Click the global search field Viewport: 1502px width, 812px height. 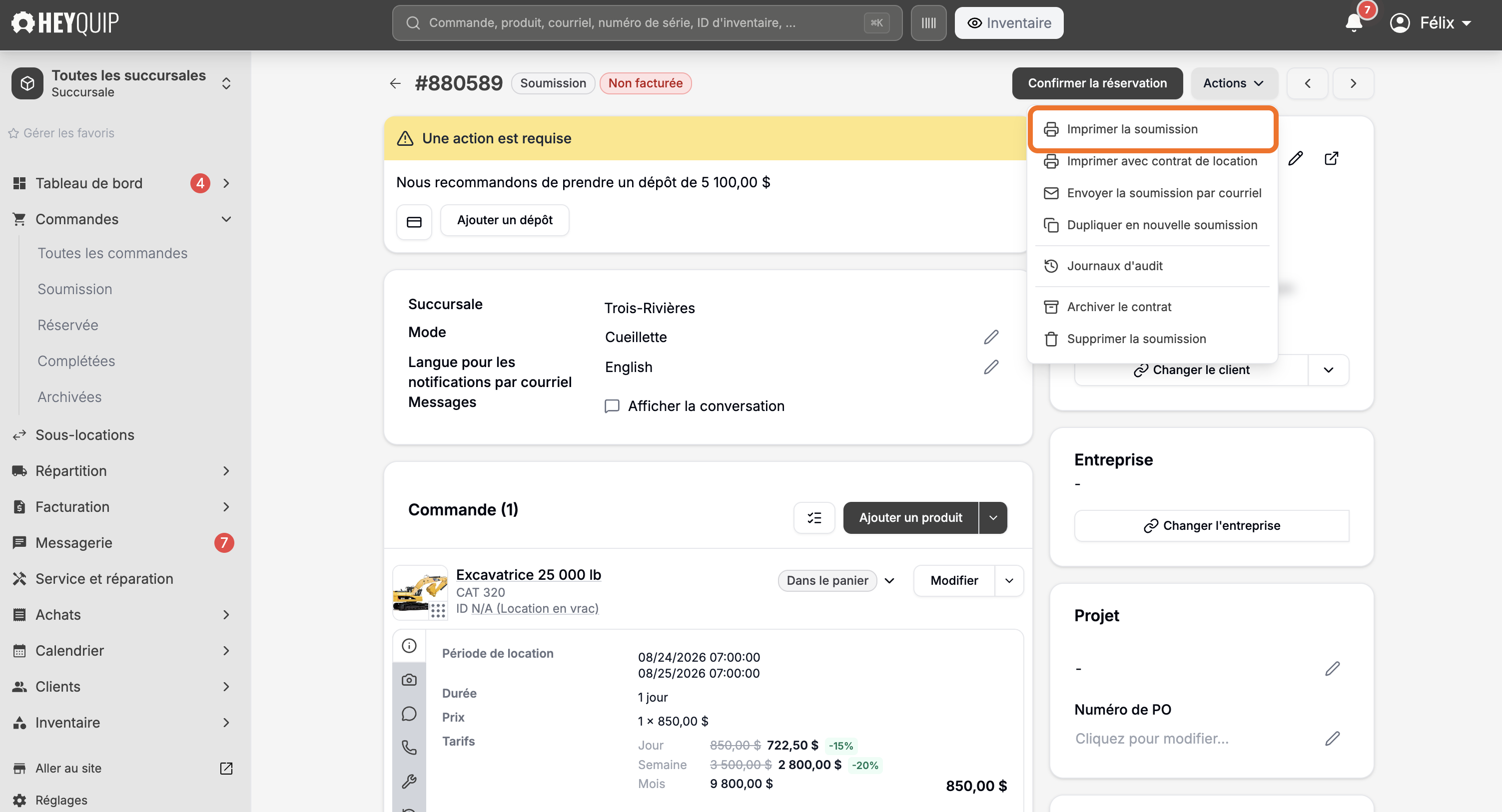click(x=647, y=23)
